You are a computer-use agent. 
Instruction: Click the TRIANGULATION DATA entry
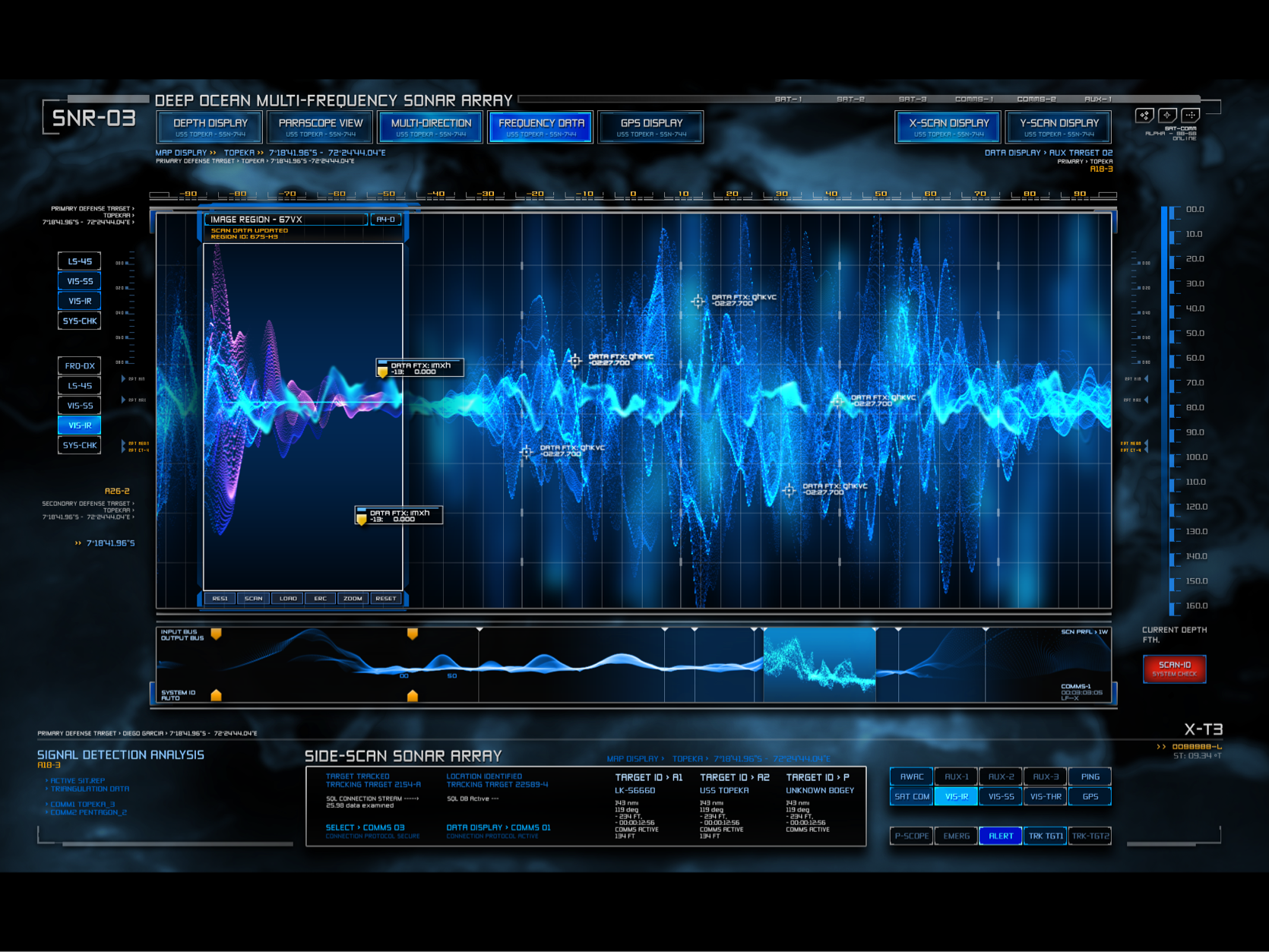[x=90, y=789]
